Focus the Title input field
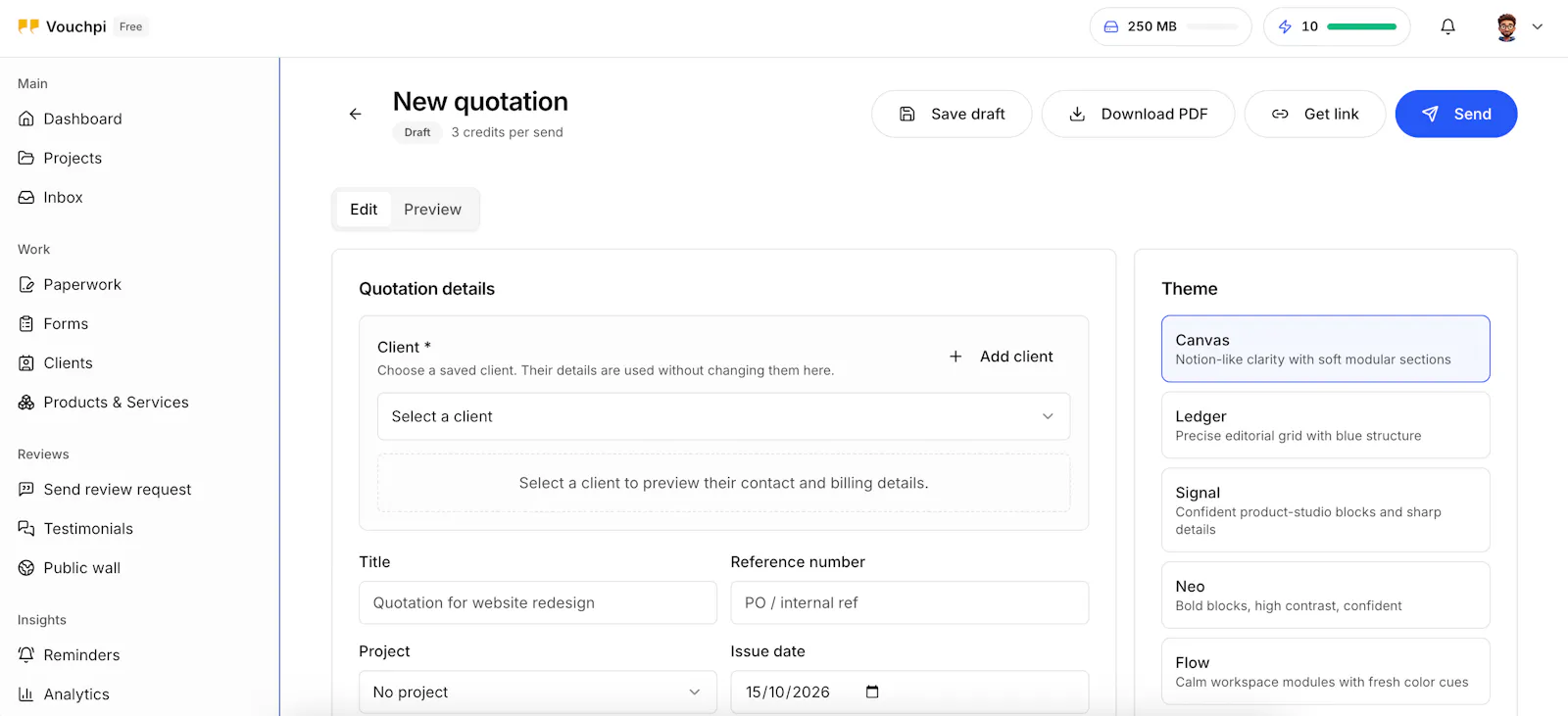The height and width of the screenshot is (716, 1568). (537, 602)
